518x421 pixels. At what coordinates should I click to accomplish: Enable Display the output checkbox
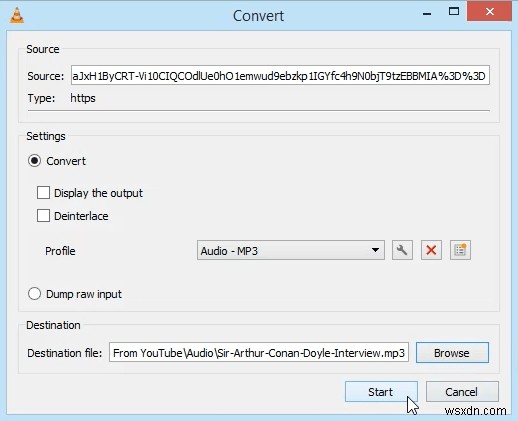point(43,193)
